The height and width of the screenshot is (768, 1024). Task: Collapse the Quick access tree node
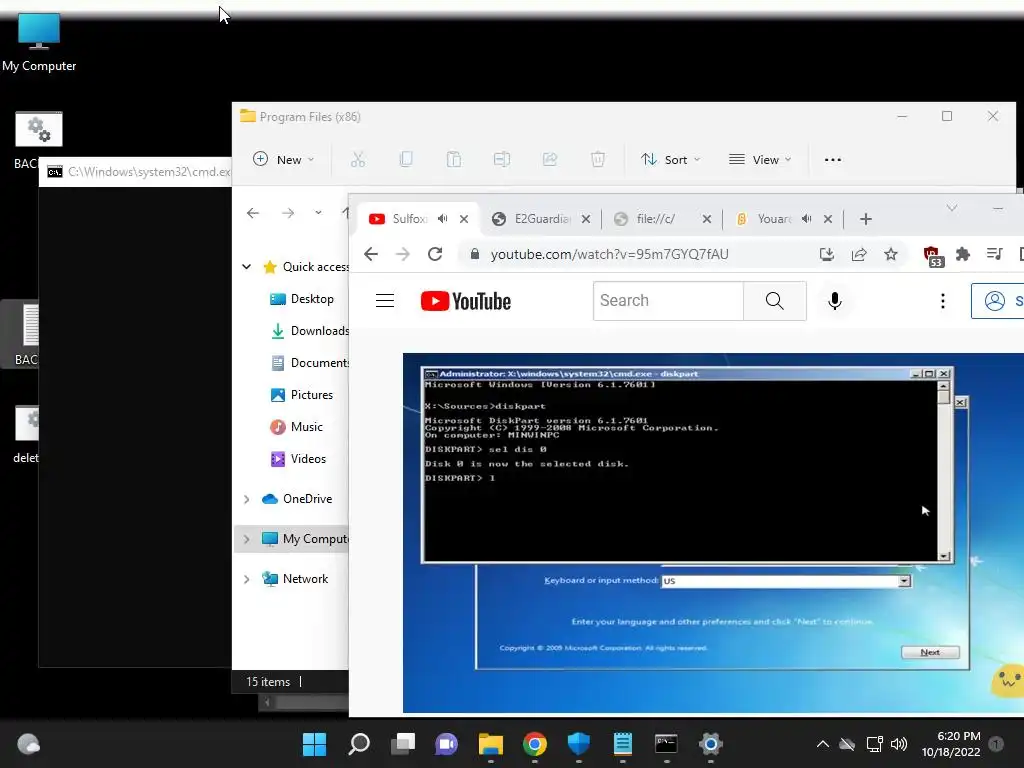246,266
